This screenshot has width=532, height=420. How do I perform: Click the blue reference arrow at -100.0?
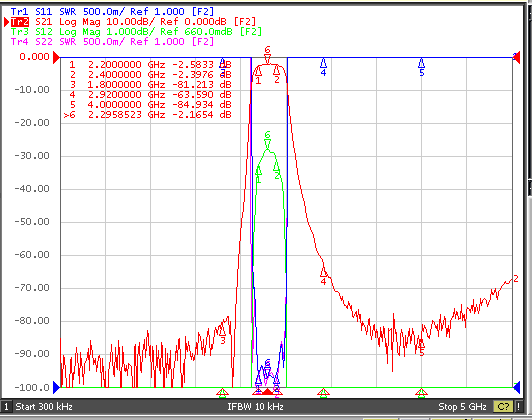point(56,387)
